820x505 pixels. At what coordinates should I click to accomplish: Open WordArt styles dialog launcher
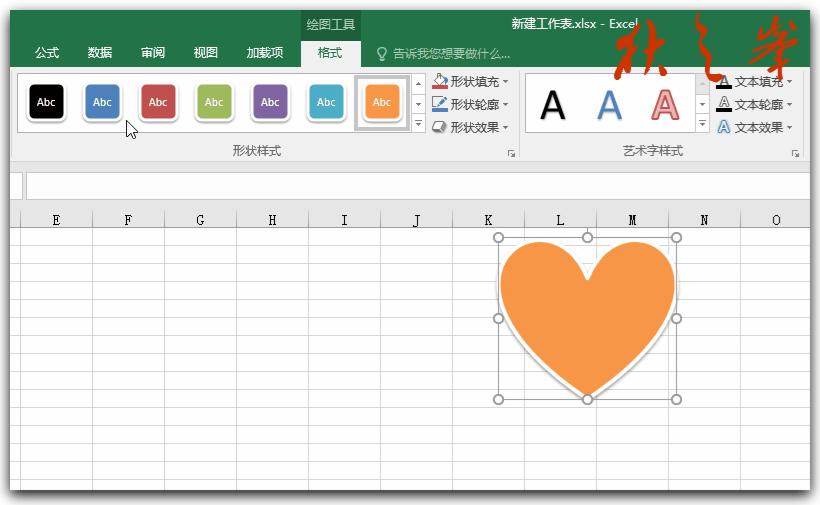795,153
